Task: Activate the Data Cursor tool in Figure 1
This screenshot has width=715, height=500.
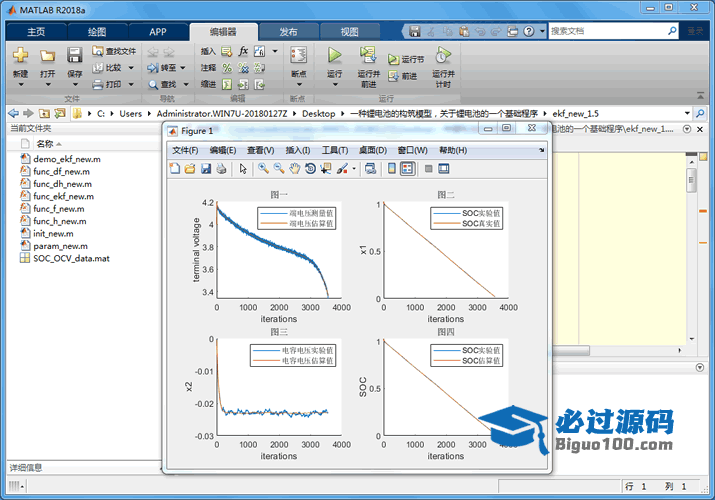Action: coord(326,169)
